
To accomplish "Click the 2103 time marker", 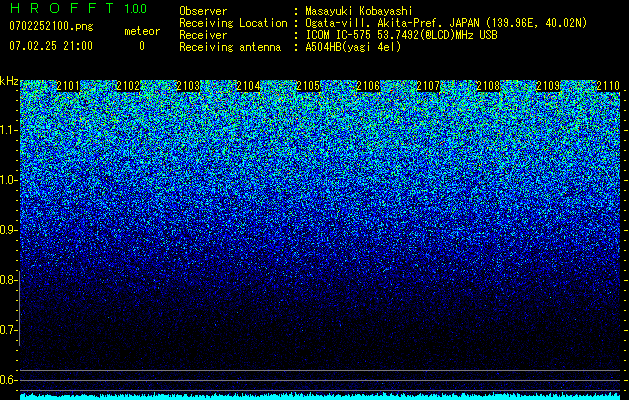I will (x=188, y=86).
